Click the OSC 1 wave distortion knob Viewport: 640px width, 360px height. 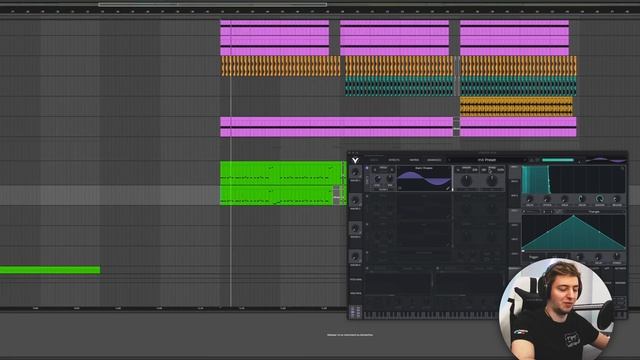pos(492,180)
